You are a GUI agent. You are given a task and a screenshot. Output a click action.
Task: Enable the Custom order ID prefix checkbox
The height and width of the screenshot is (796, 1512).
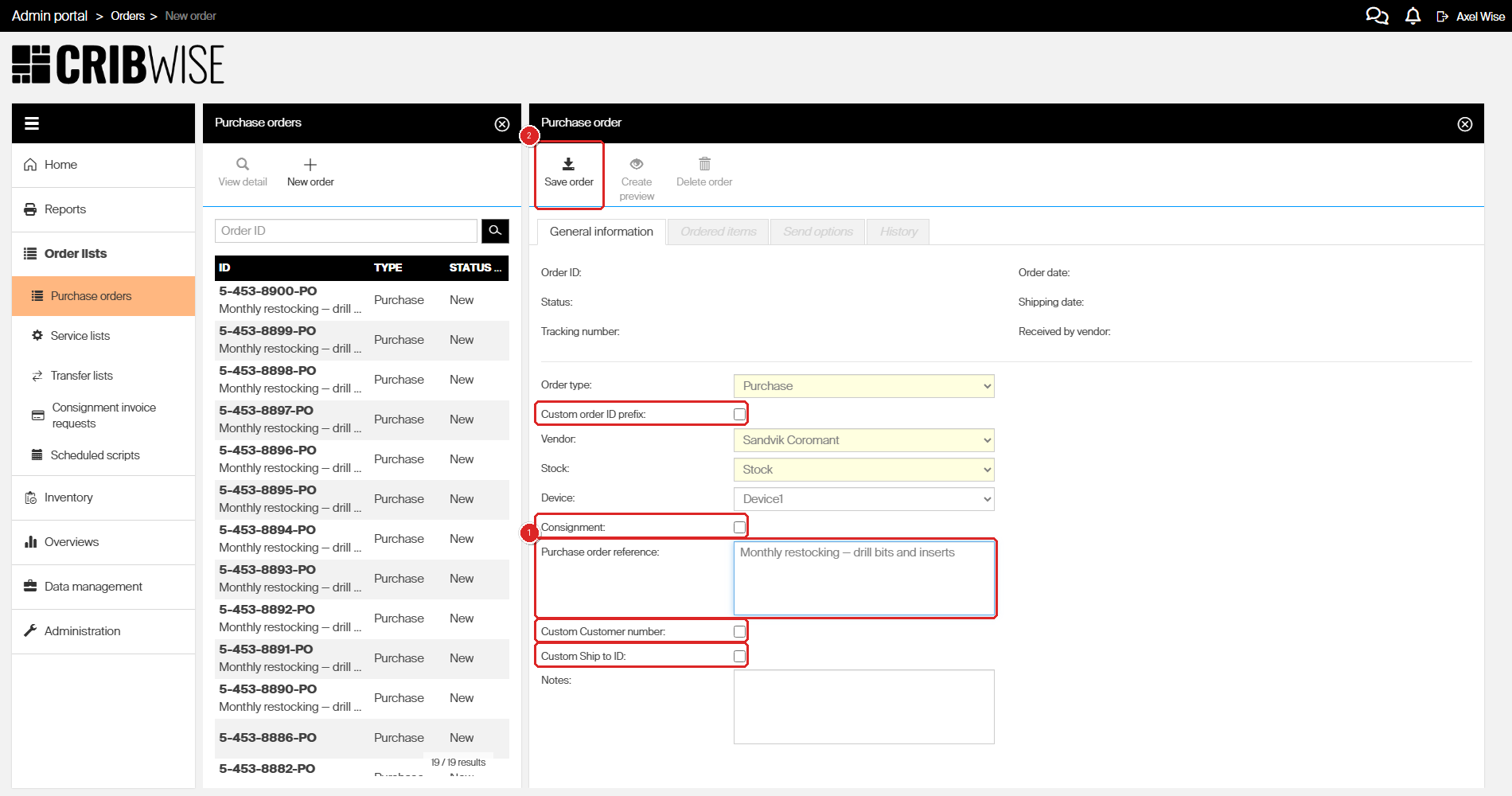[x=739, y=414]
